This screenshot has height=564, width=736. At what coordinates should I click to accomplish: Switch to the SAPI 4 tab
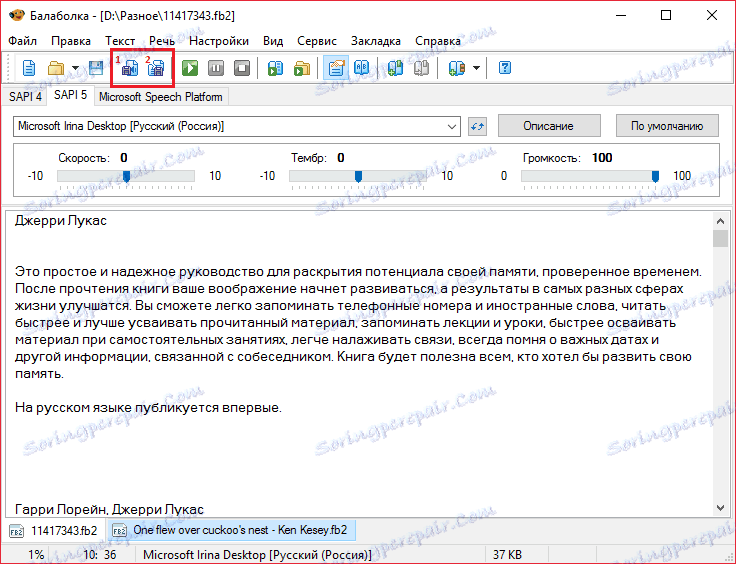[x=25, y=97]
